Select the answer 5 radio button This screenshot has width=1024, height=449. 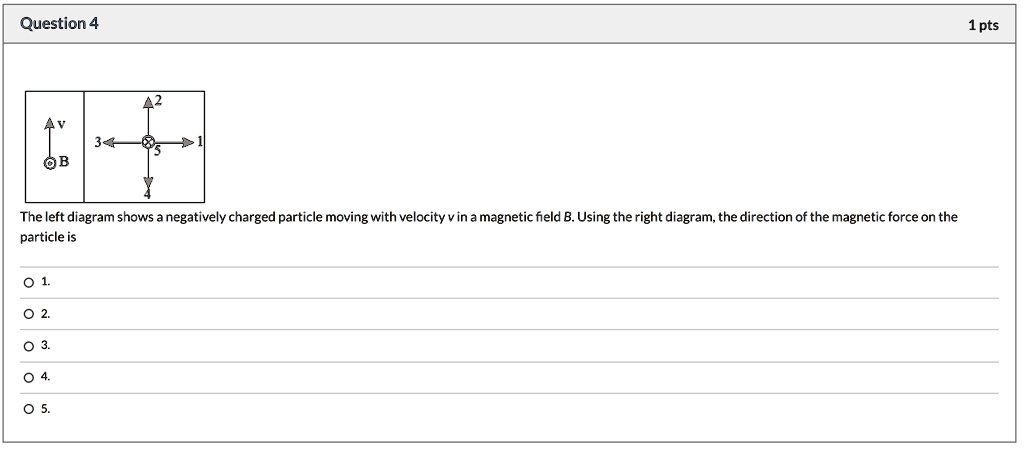click(x=28, y=410)
